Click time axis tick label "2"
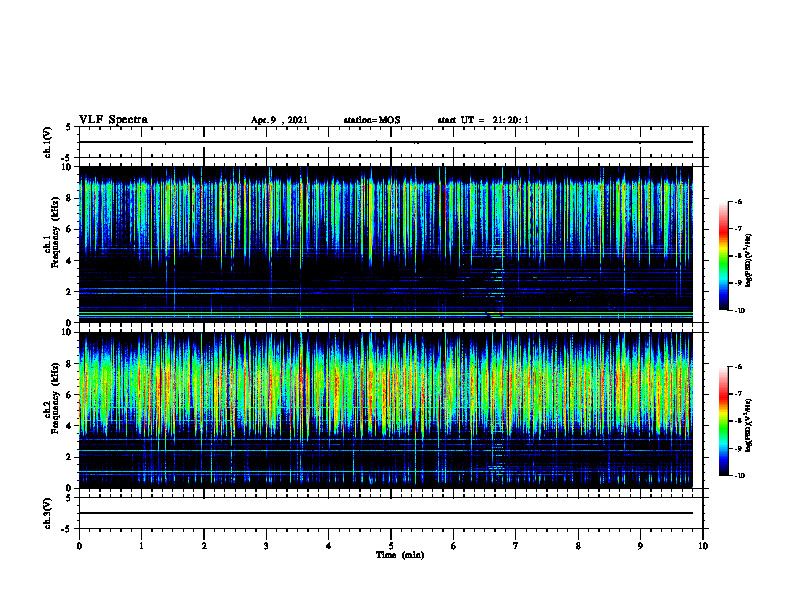The width and height of the screenshot is (792, 612). (204, 546)
